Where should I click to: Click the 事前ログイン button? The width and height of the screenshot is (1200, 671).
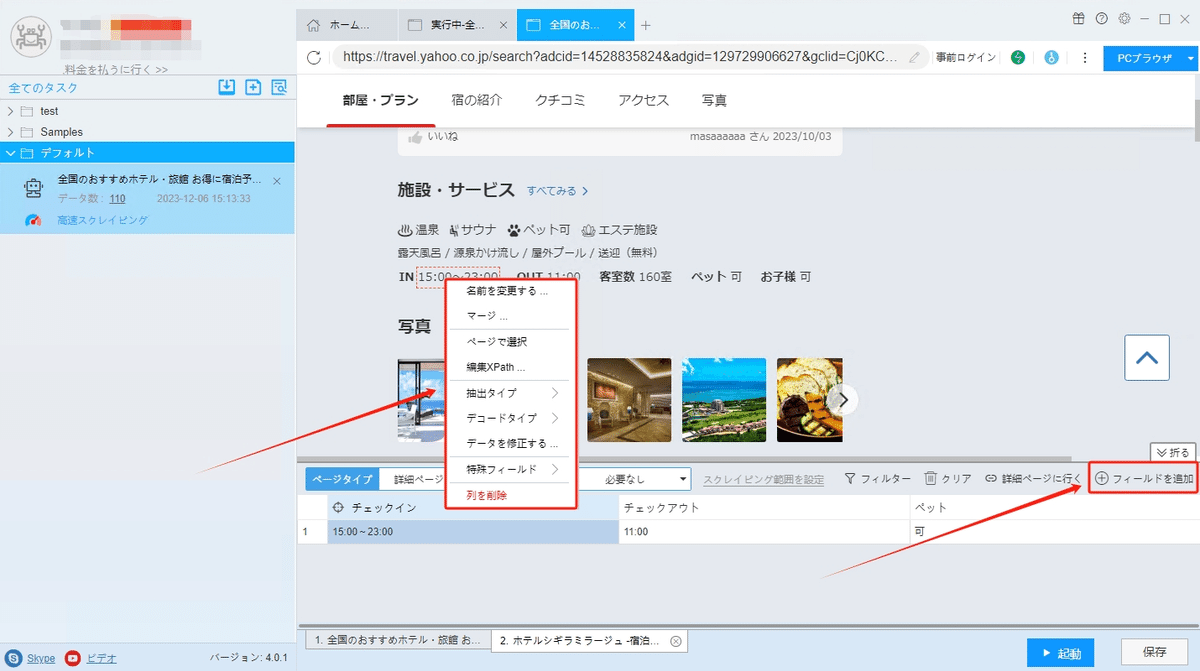[966, 58]
